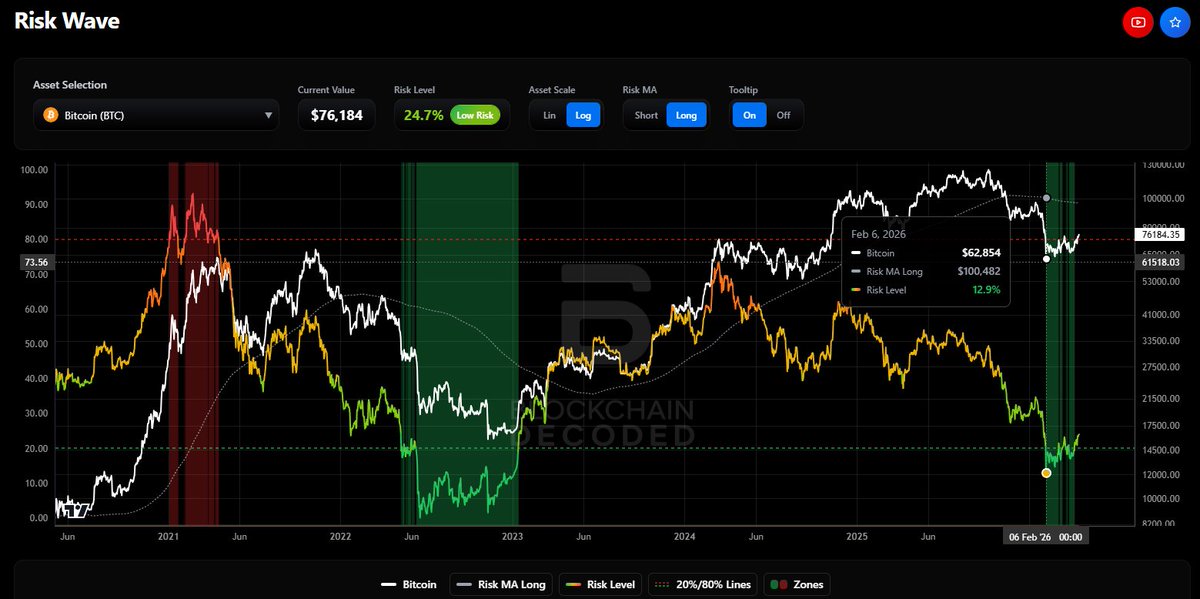Open the red YouTube icon button
Screen dimensions: 1200x599
point(1138,22)
